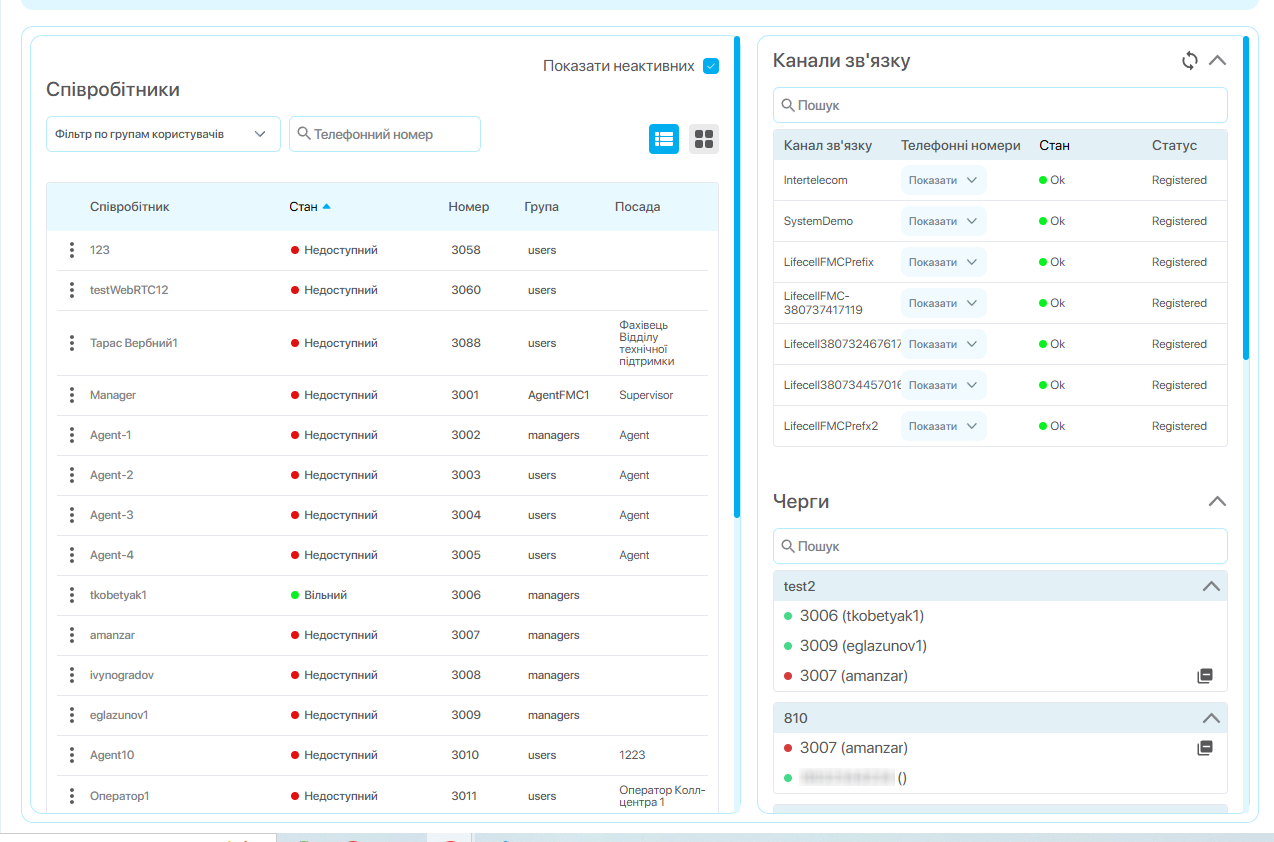
Task: Switch to grid card view
Action: pyautogui.click(x=704, y=139)
